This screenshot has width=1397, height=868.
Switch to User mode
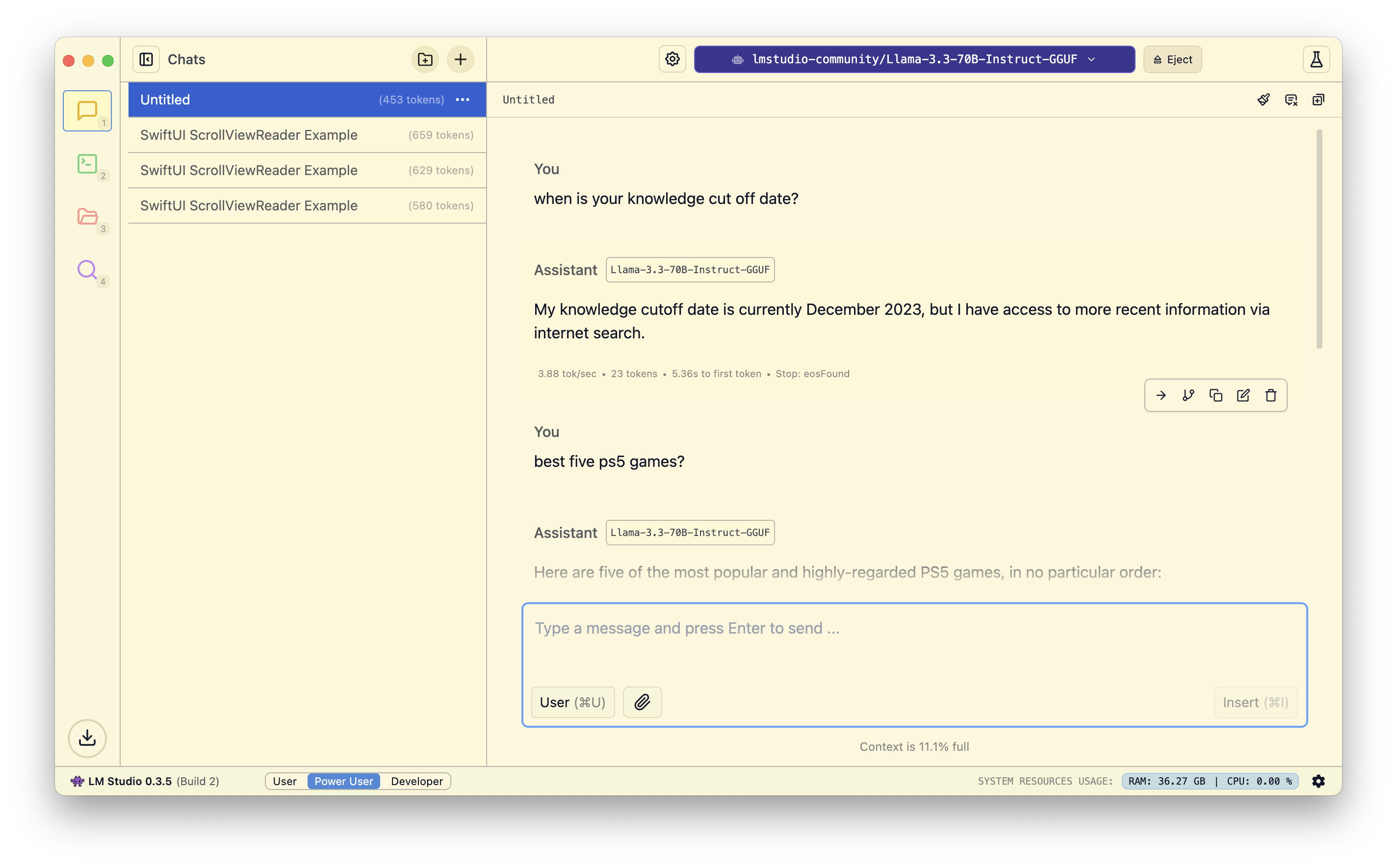pos(285,781)
